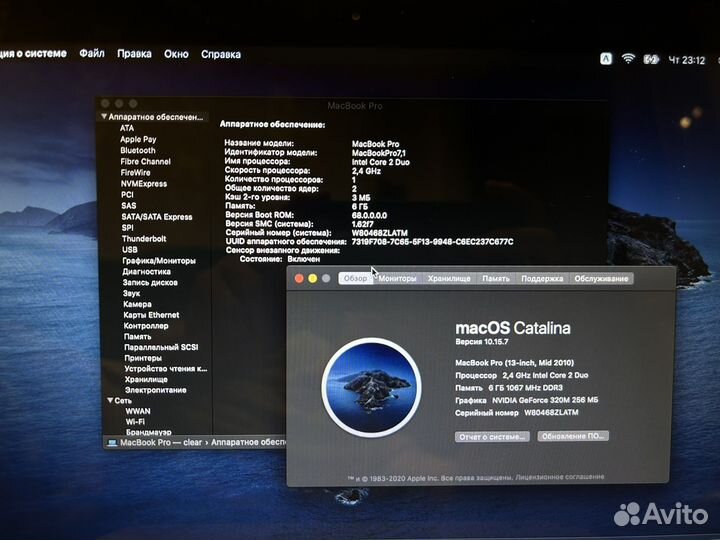Switch to the Хранилище tab
This screenshot has width=720, height=540.
[449, 278]
